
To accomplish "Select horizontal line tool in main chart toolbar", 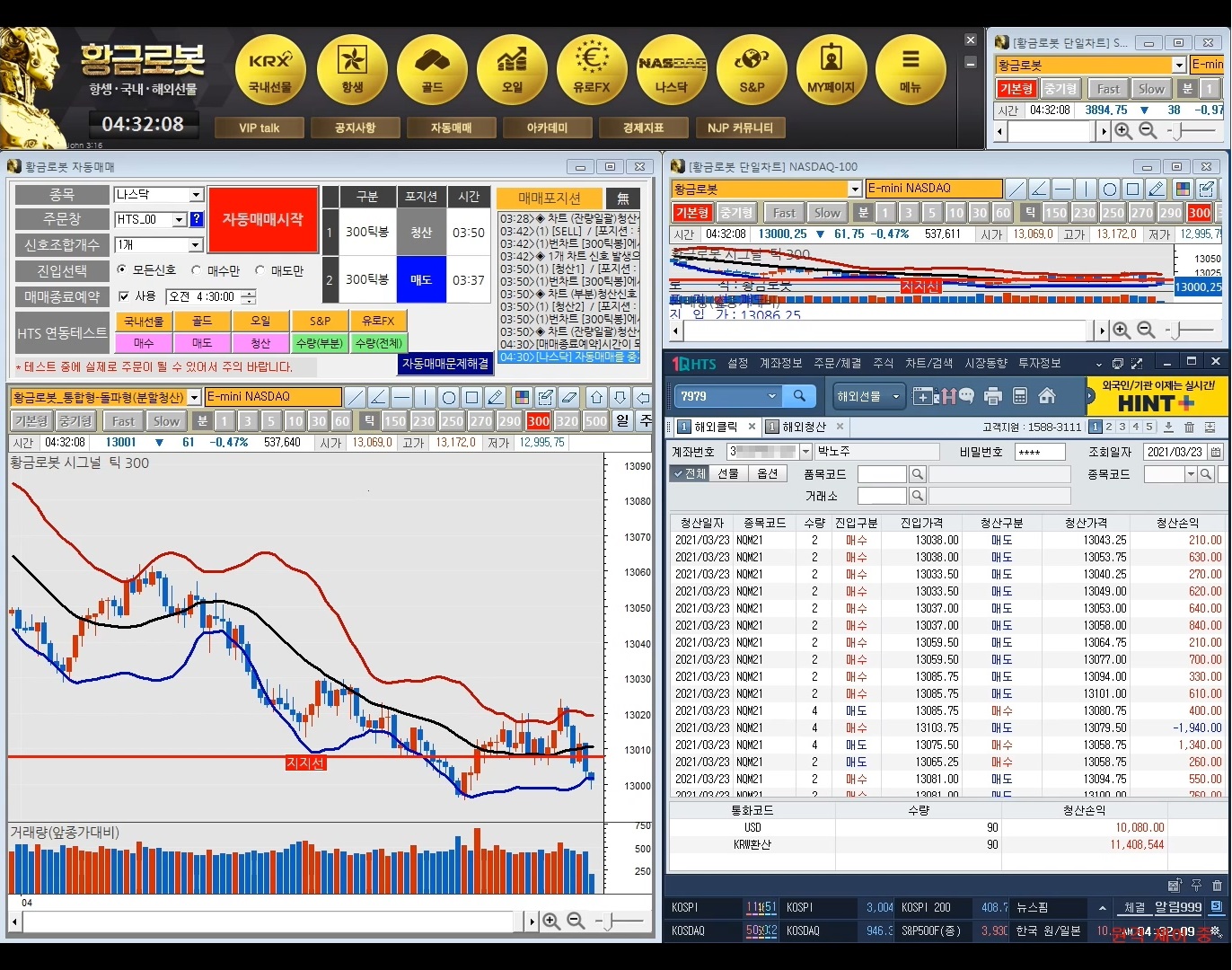I will pos(402,397).
